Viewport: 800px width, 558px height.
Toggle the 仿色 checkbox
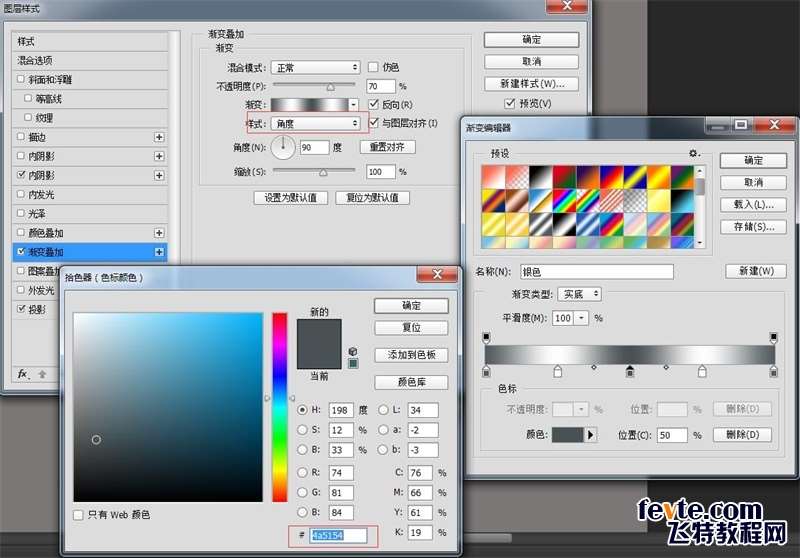coord(373,67)
